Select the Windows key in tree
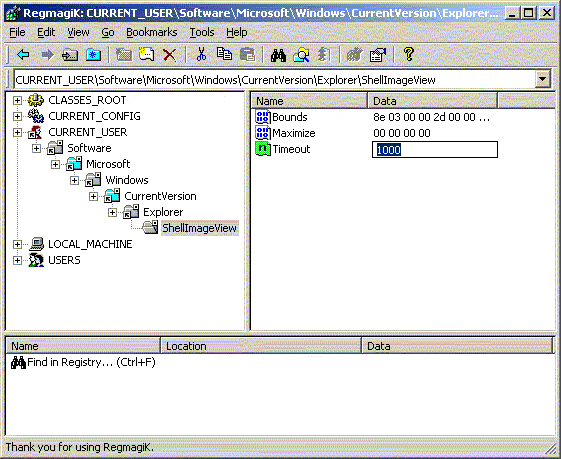 pos(127,180)
